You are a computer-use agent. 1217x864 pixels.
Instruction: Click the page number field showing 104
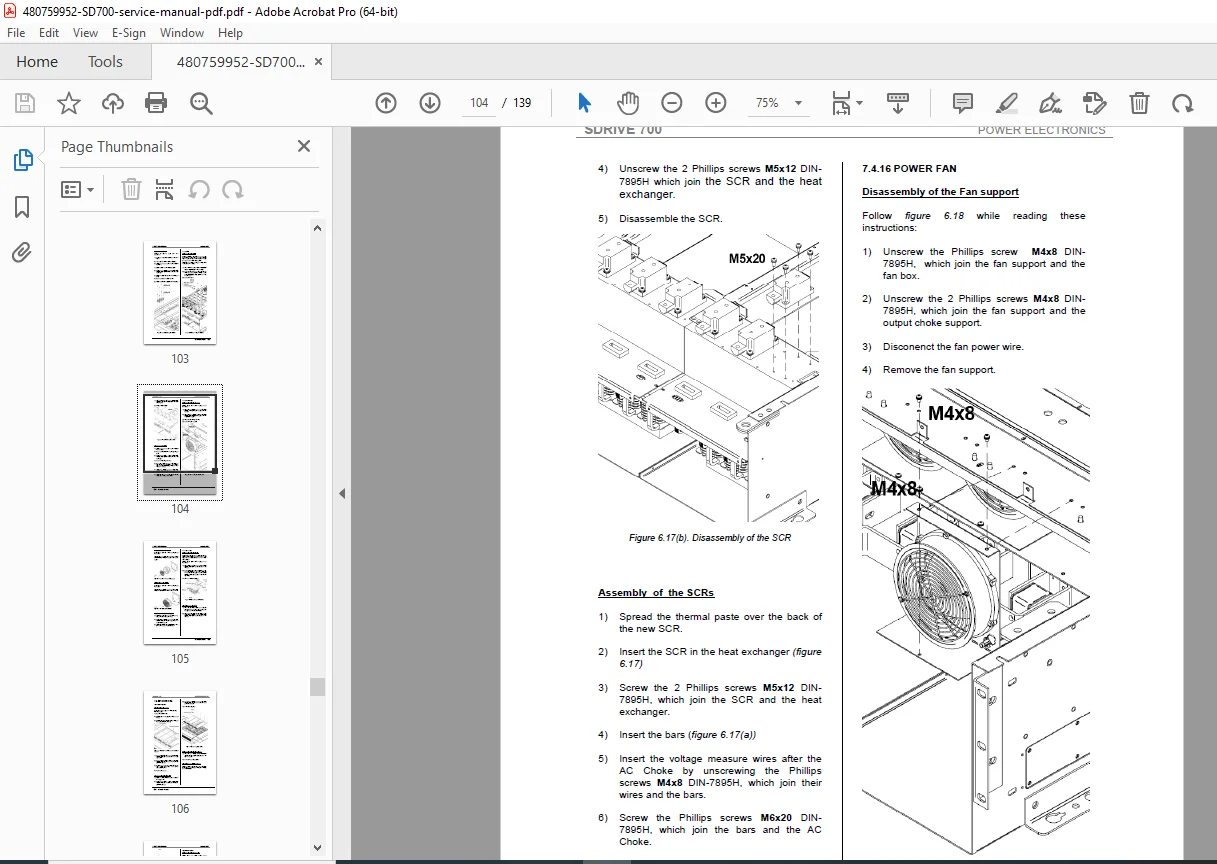479,103
